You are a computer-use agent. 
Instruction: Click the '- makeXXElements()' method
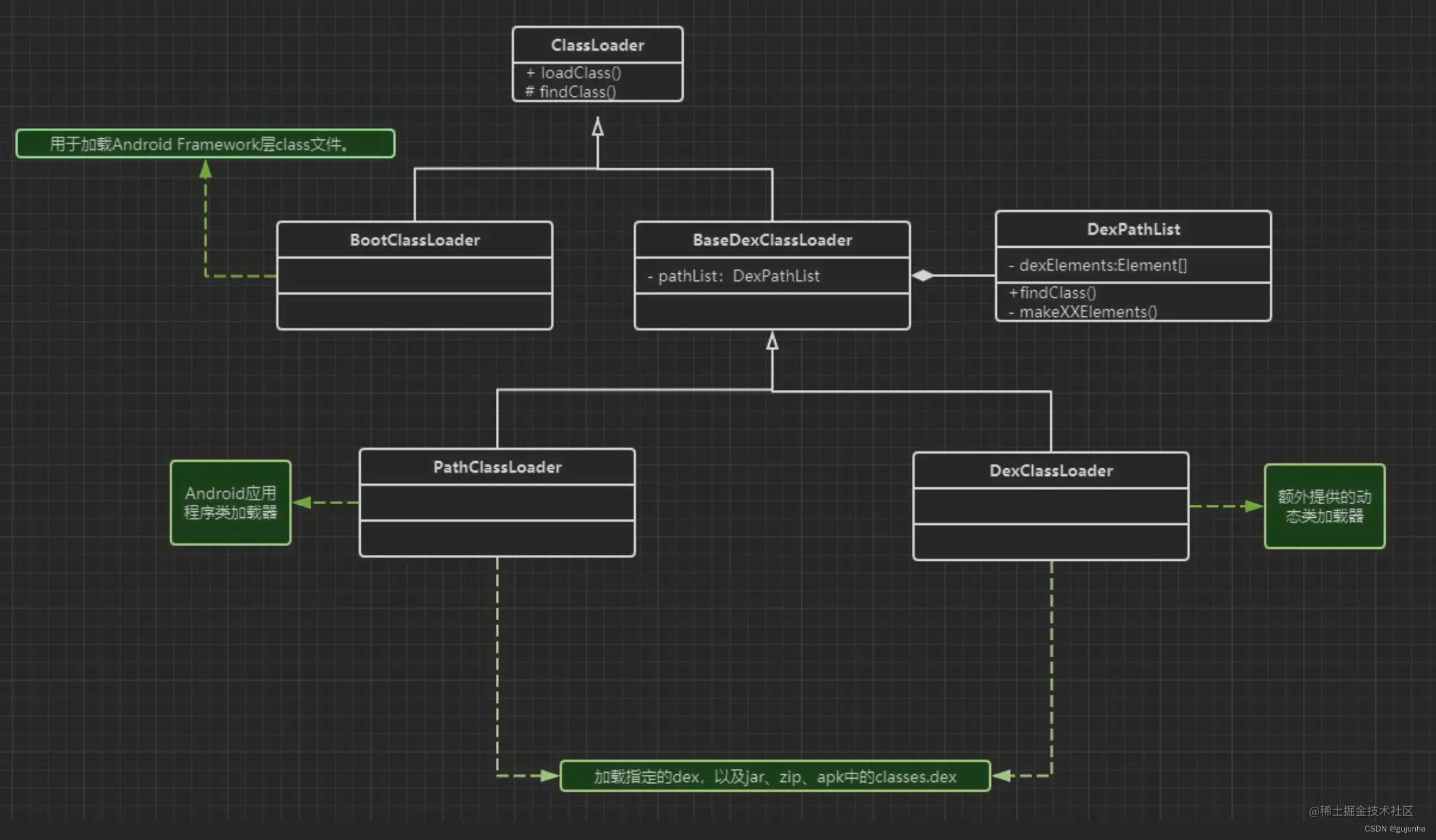click(x=1083, y=312)
